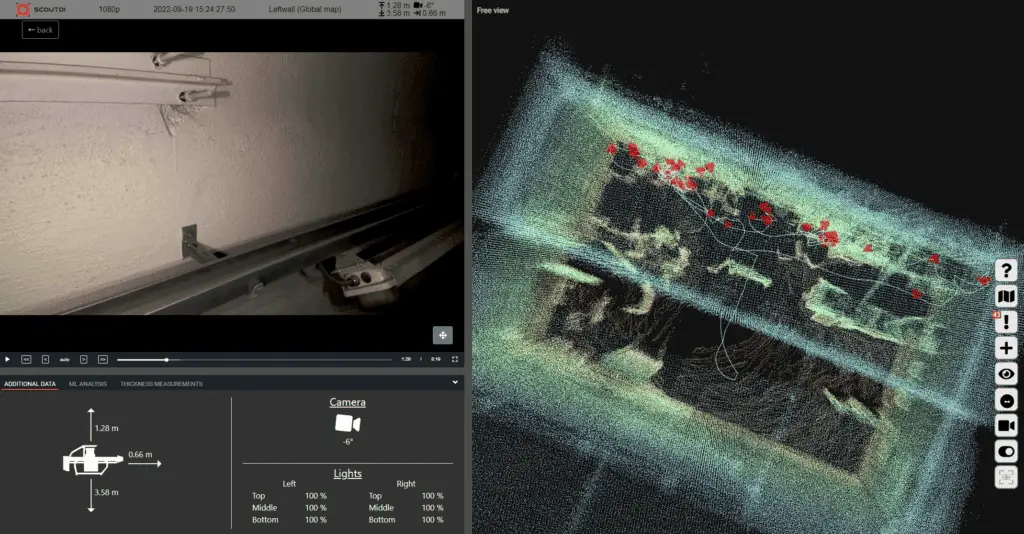Open the Thickness Measurements tab
Image resolution: width=1024 pixels, height=534 pixels.
[x=161, y=384]
